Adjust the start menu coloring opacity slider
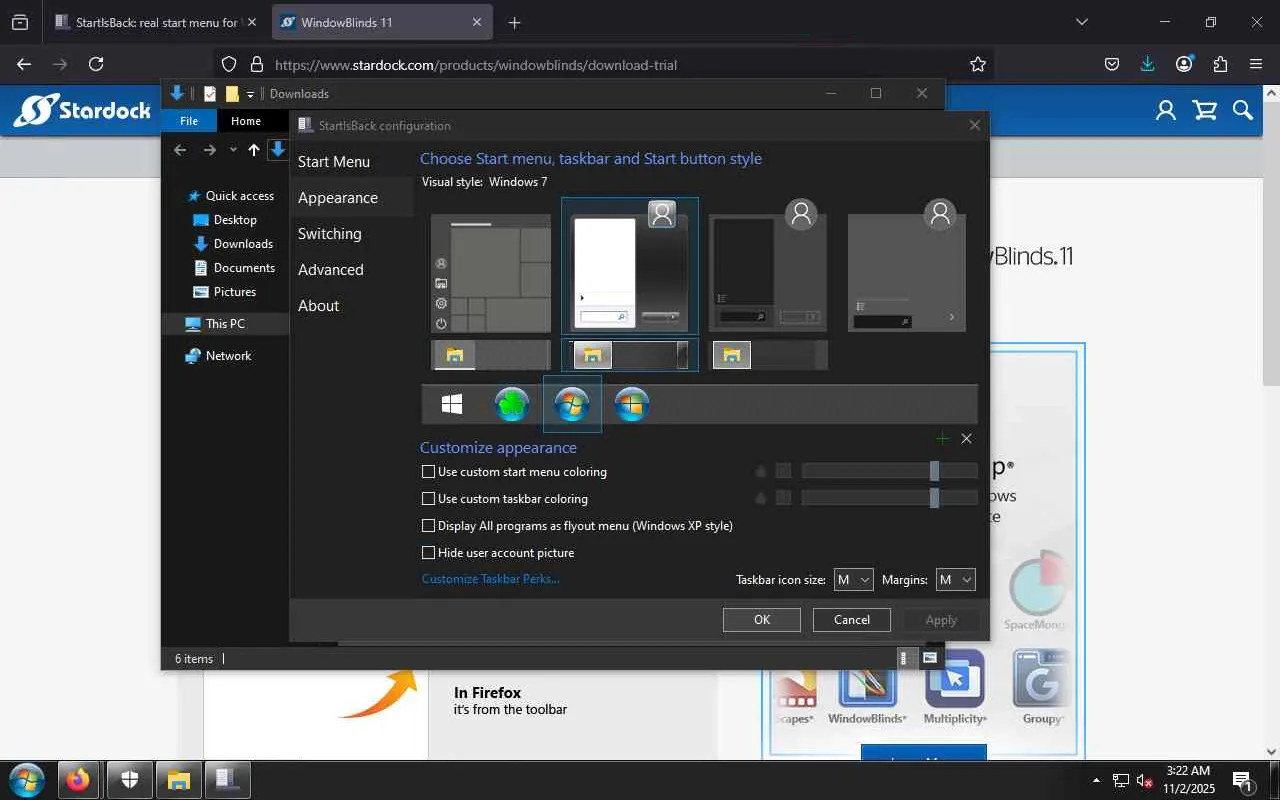Viewport: 1280px width, 800px height. pyautogui.click(x=934, y=471)
